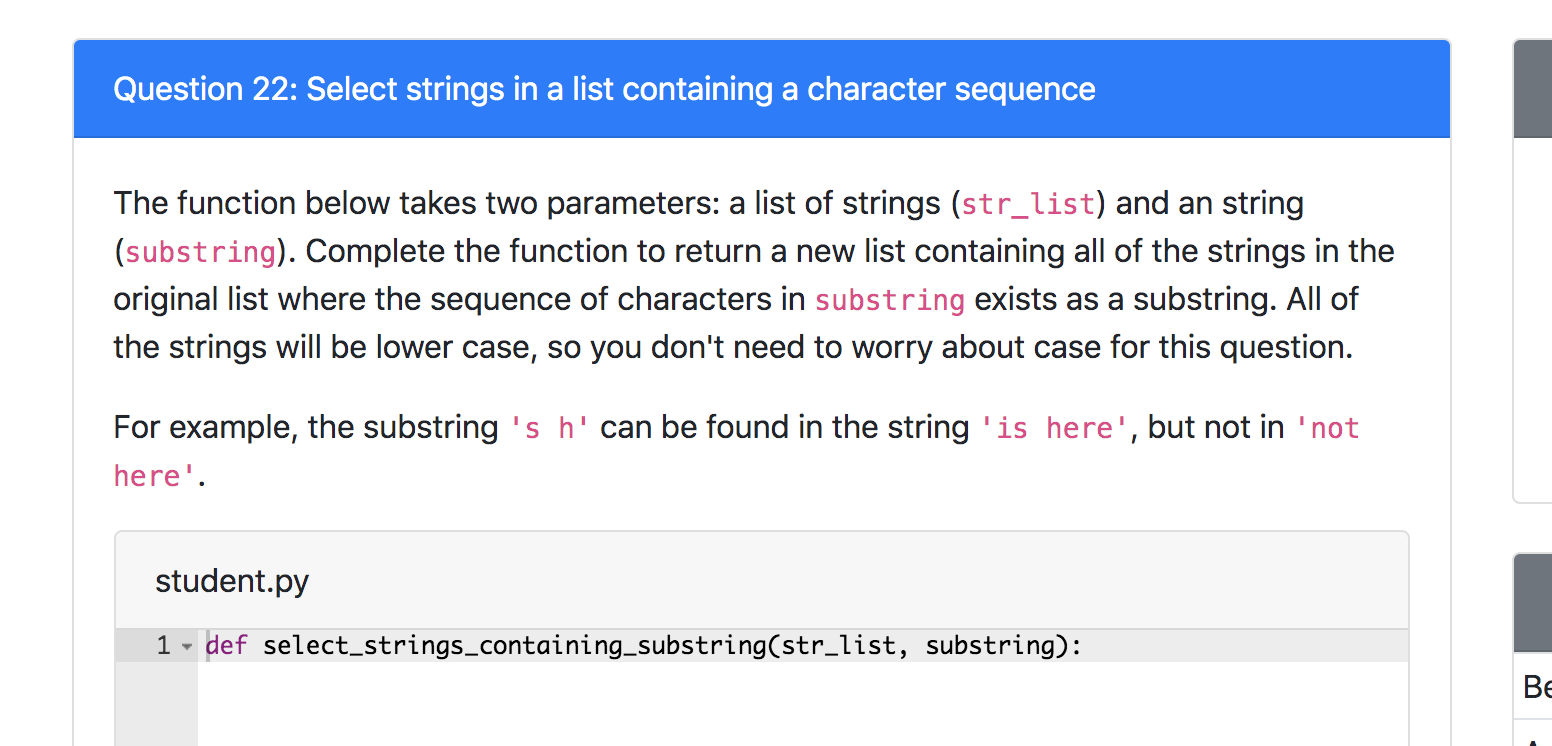The width and height of the screenshot is (1552, 746).
Task: Select the str_list inline code token
Action: tap(1027, 204)
